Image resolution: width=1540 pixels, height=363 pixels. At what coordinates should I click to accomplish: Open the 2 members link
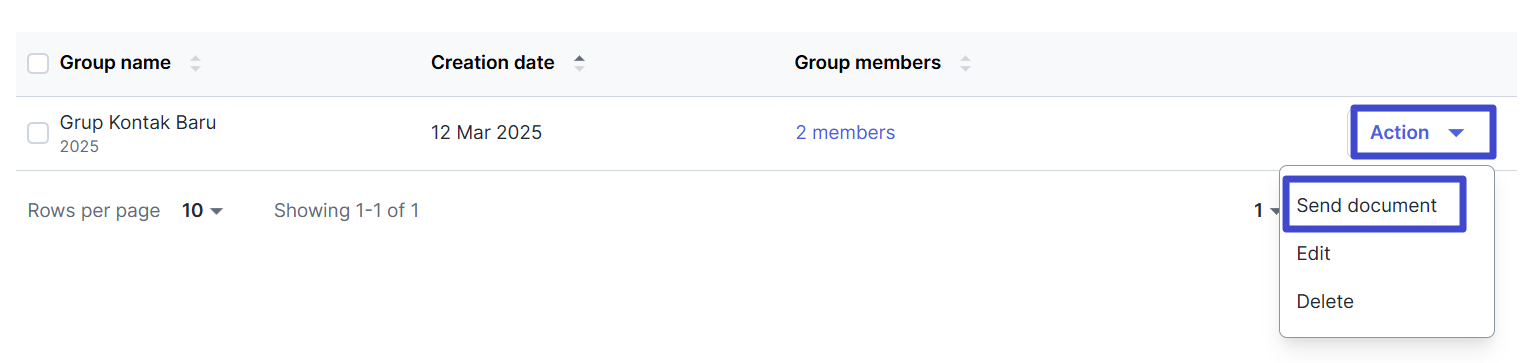click(845, 133)
